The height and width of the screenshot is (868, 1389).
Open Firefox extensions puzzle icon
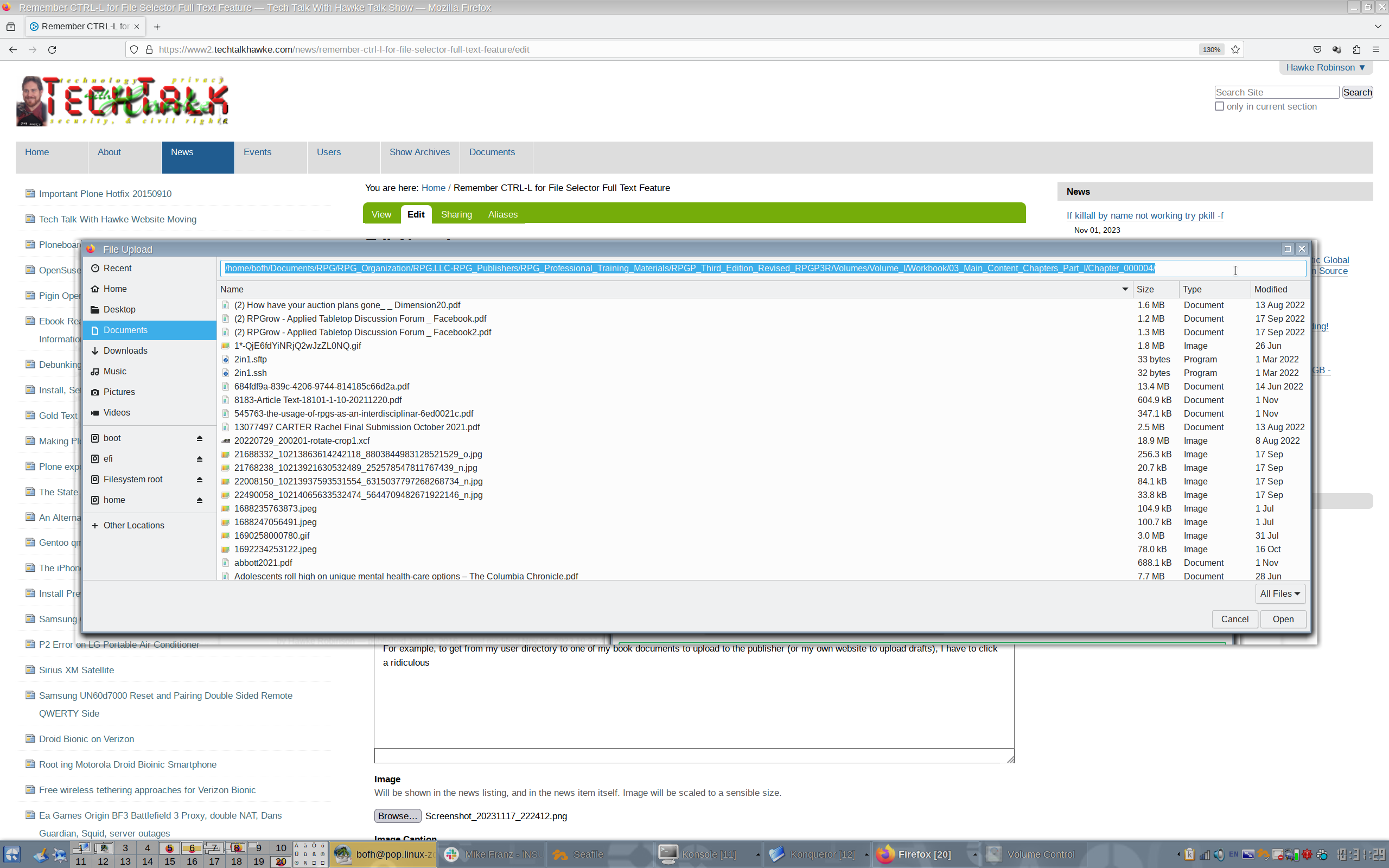pos(1356,49)
